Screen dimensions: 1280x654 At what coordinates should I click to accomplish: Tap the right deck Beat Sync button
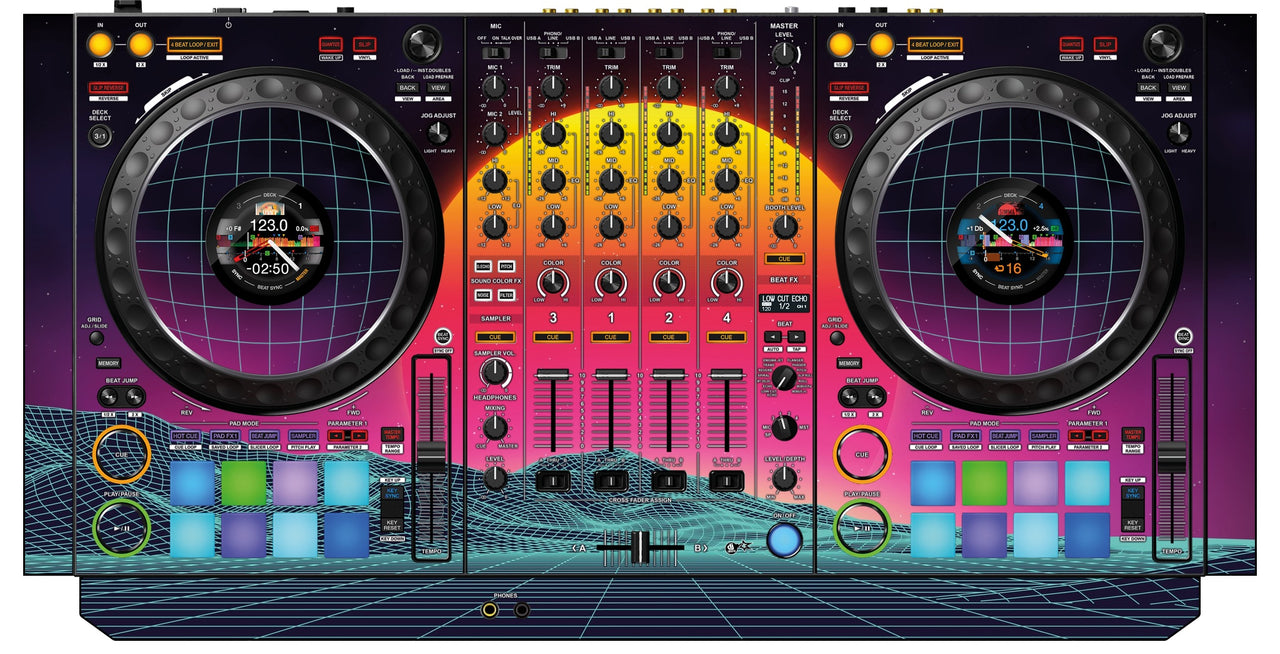pyautogui.click(x=1184, y=337)
